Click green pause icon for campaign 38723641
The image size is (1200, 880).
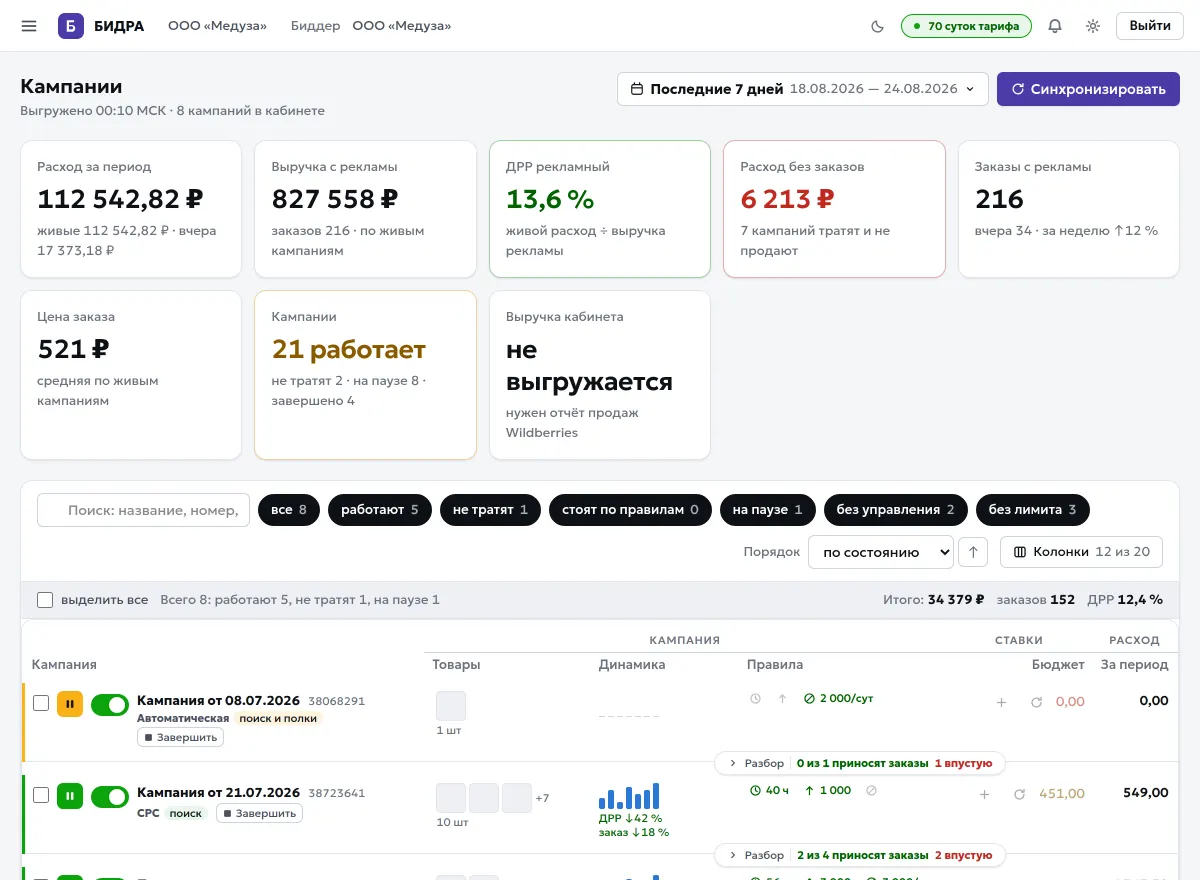70,797
